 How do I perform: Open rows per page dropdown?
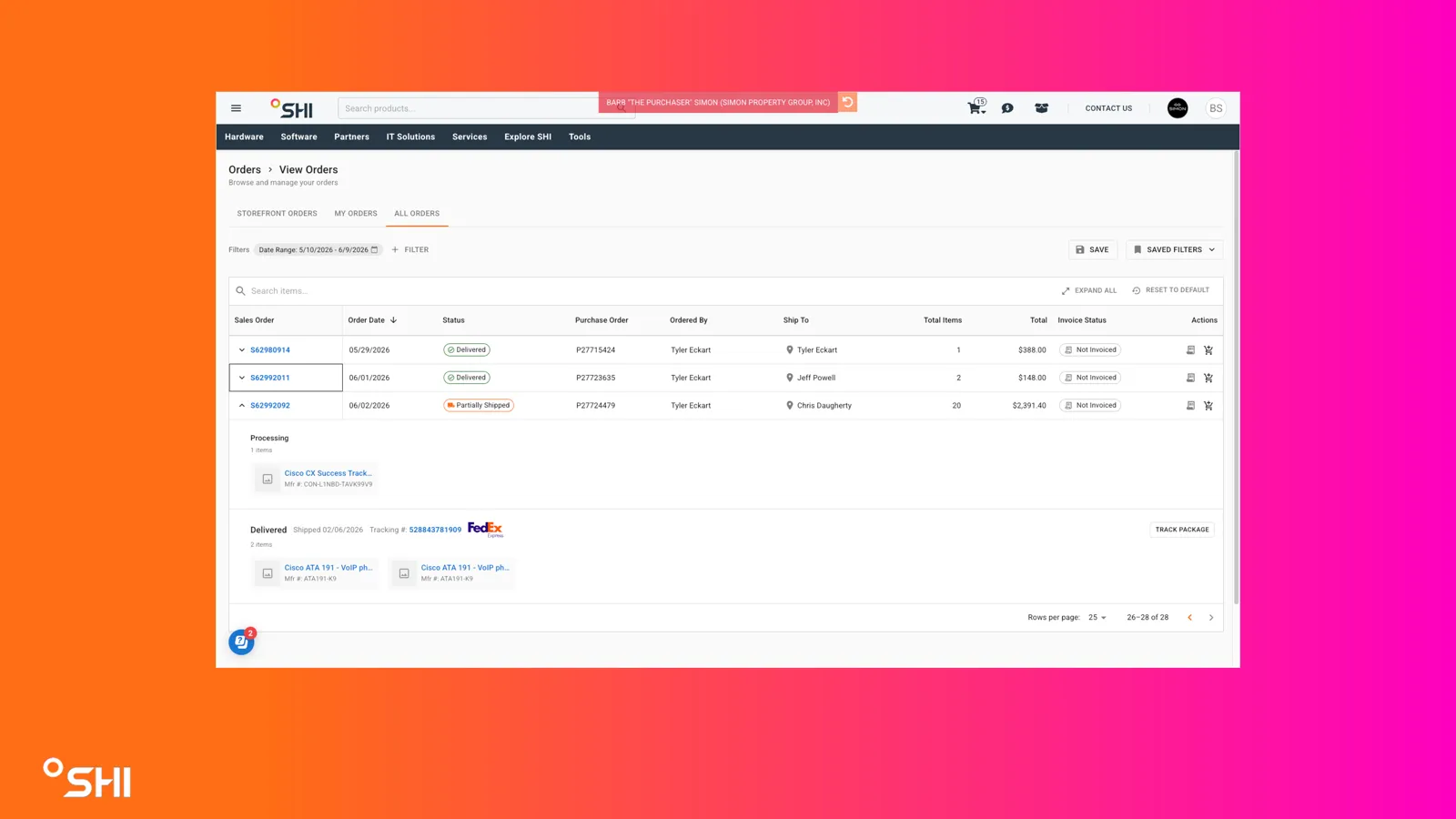click(1097, 617)
